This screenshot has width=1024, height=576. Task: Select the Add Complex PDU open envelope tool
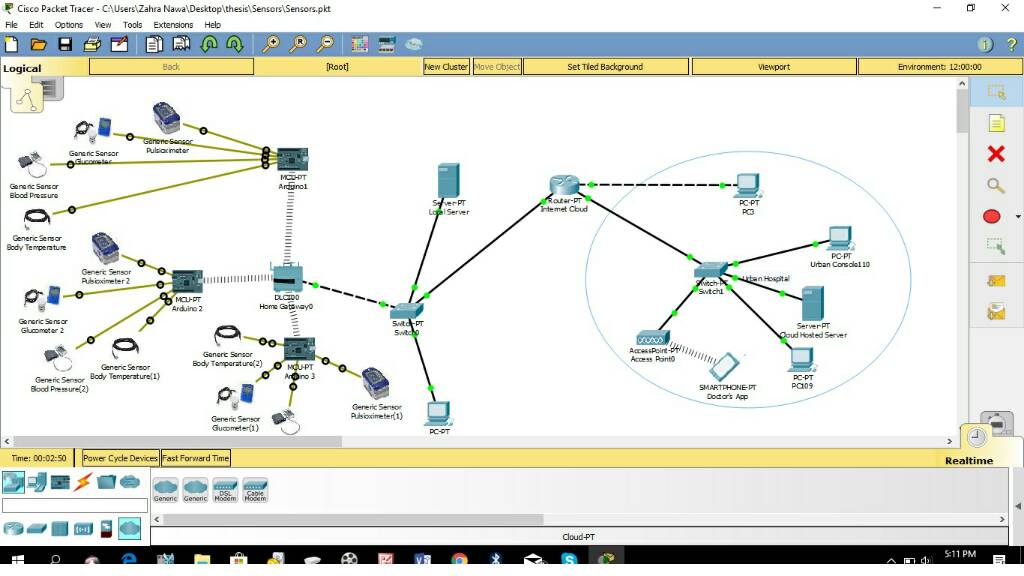click(x=996, y=312)
